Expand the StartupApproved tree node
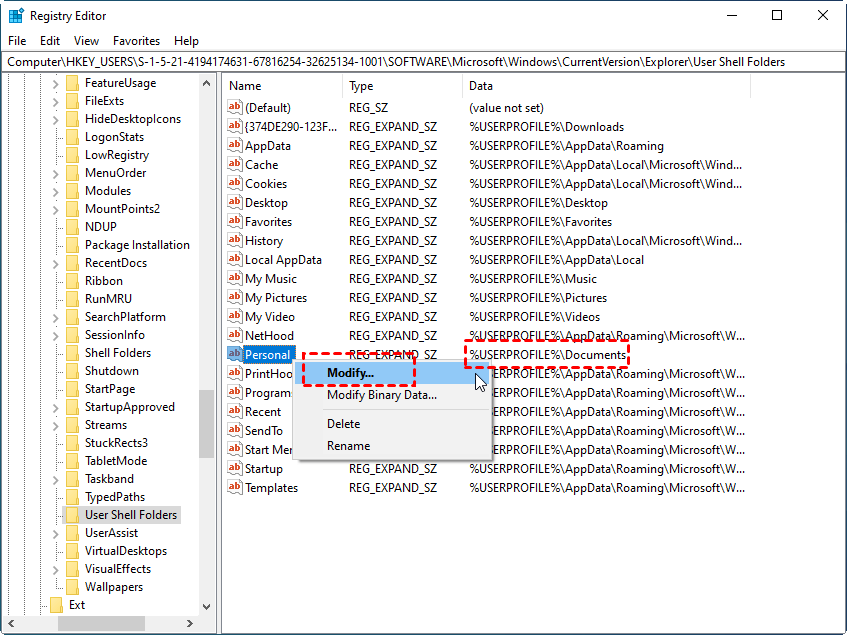Viewport: 847px width, 635px height. pos(56,407)
